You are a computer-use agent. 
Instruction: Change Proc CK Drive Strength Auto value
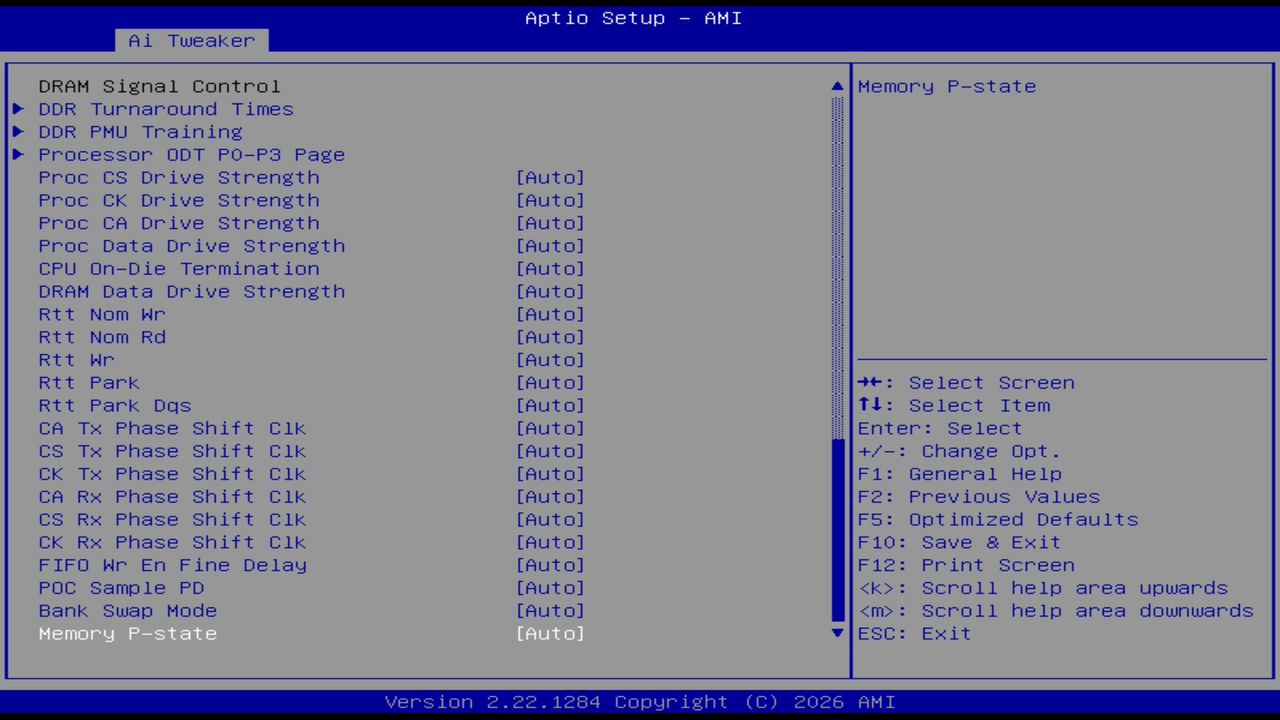pyautogui.click(x=550, y=201)
